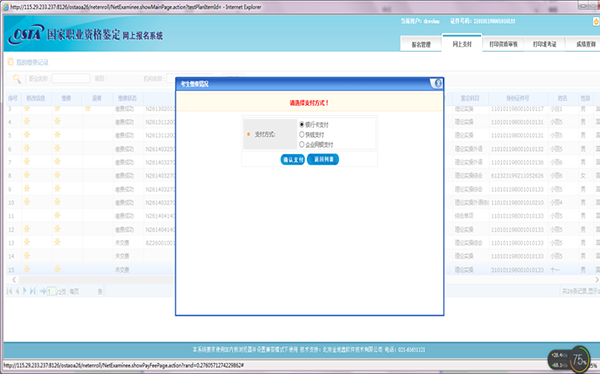Open the 打印准考证 tab

pyautogui.click(x=545, y=44)
